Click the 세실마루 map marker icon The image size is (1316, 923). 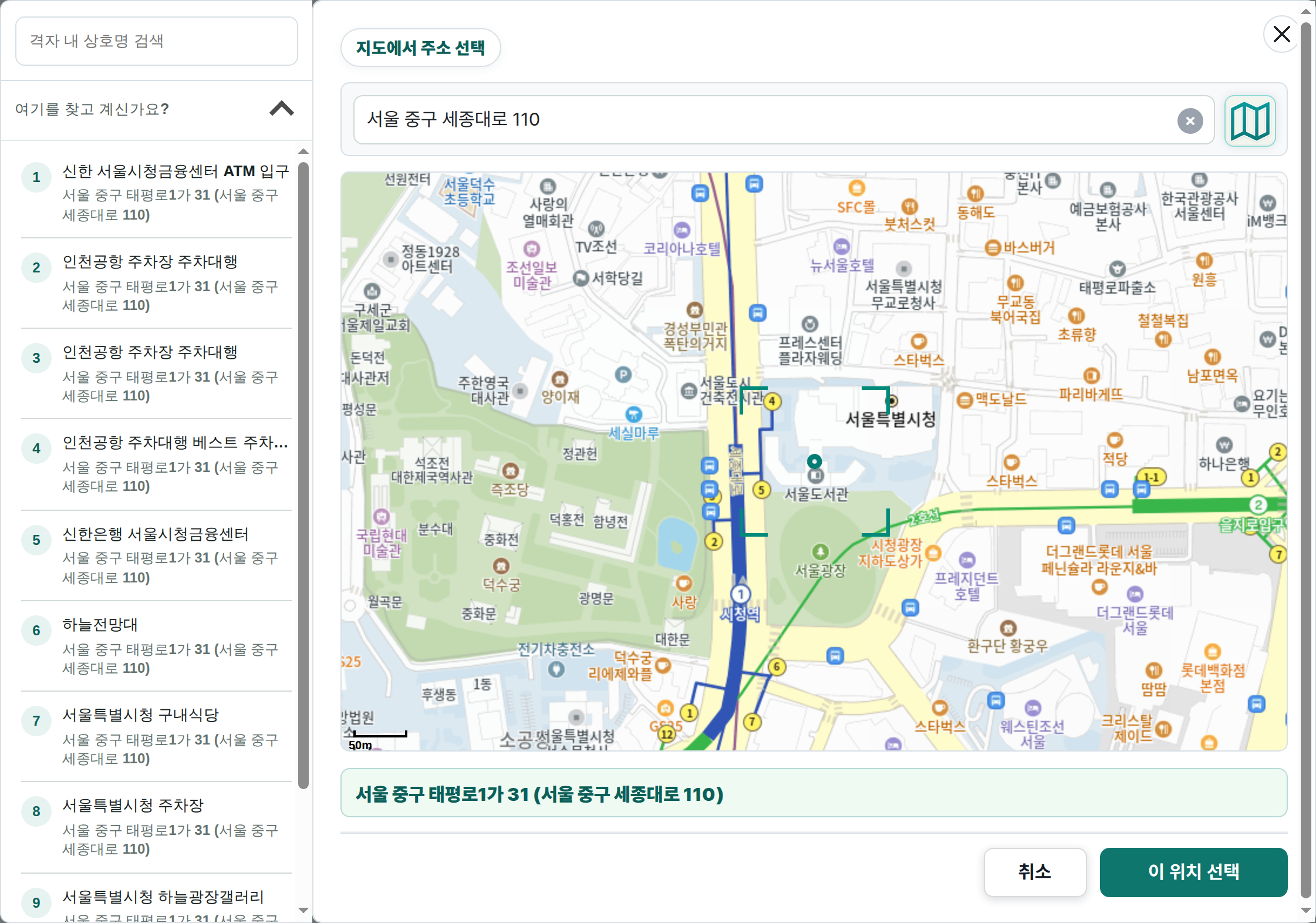point(633,415)
